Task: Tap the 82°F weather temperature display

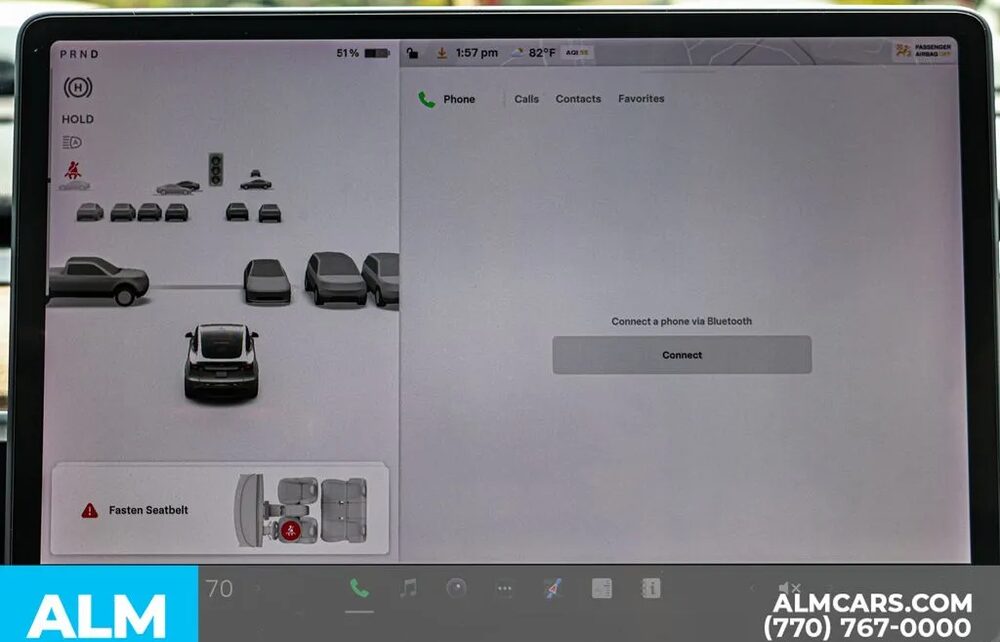Action: click(541, 53)
